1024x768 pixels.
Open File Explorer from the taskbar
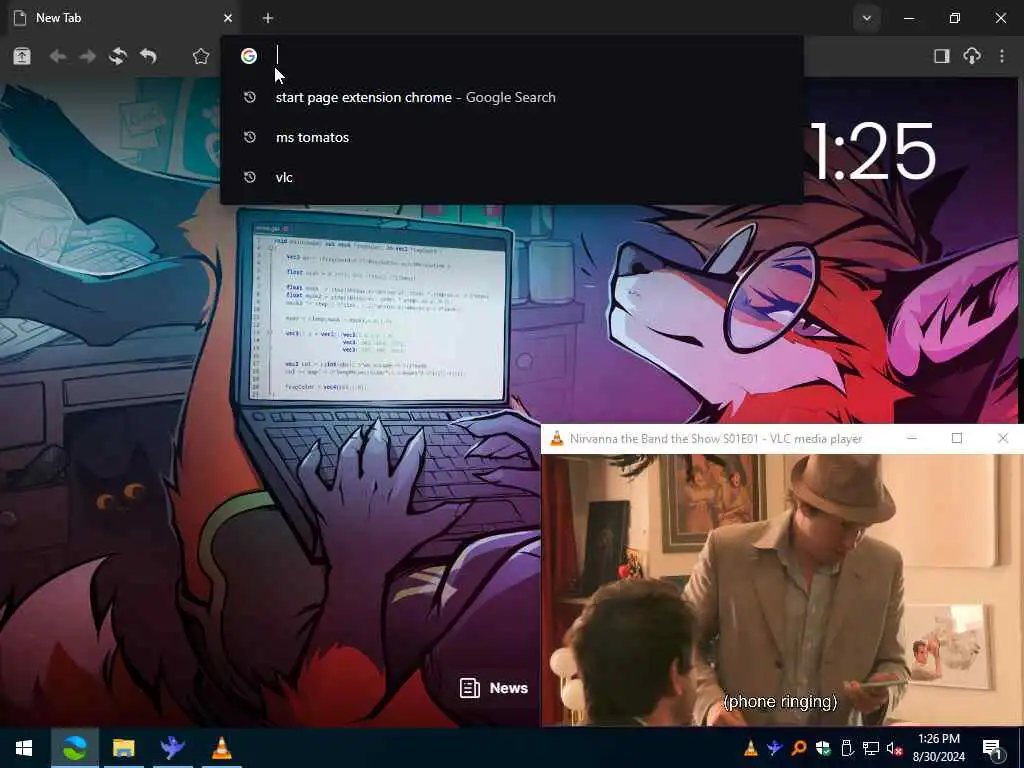point(123,748)
